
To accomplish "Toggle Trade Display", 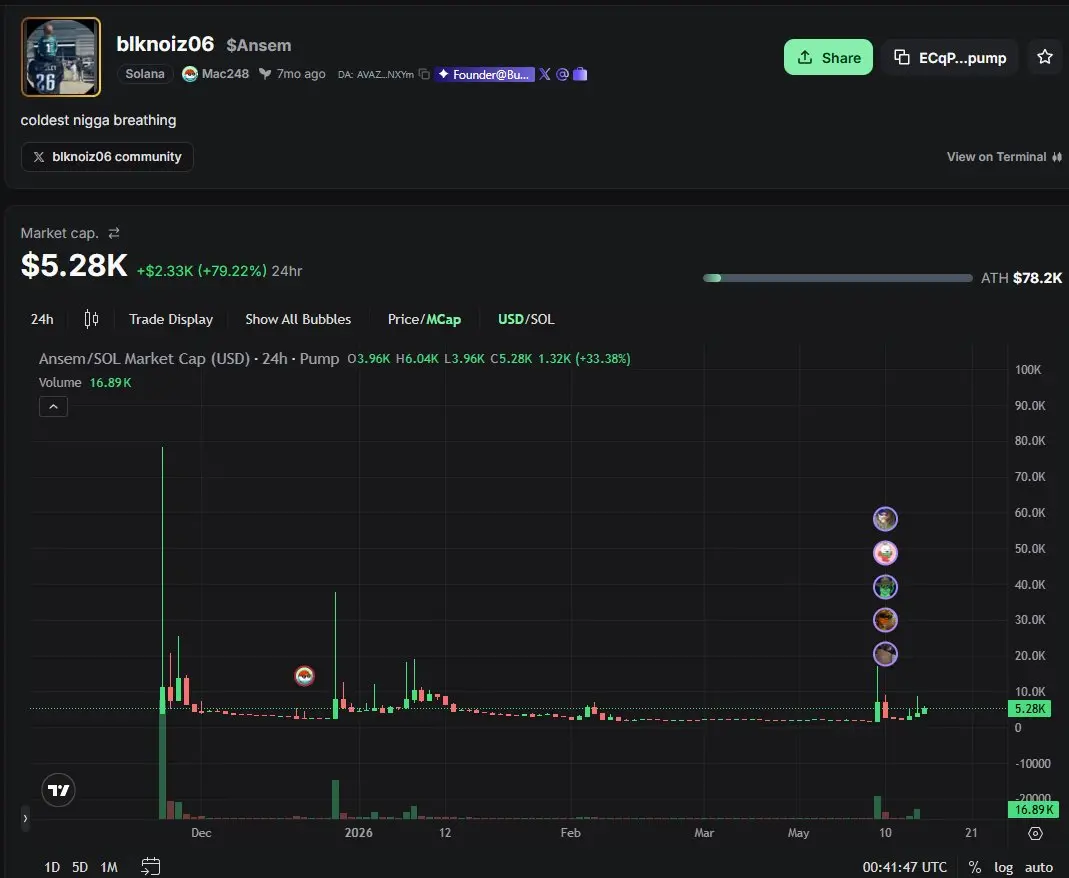I will point(171,319).
